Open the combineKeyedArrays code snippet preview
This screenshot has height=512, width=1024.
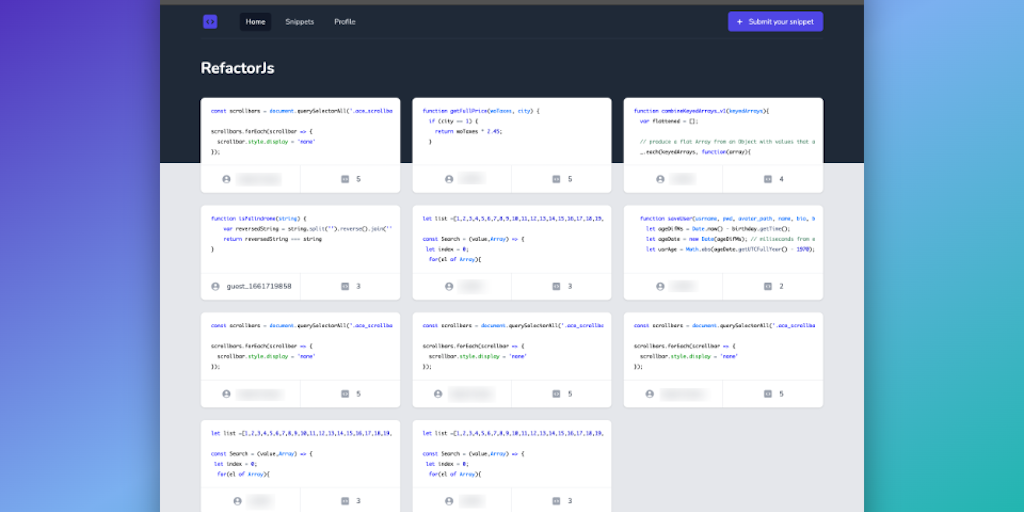[723, 130]
